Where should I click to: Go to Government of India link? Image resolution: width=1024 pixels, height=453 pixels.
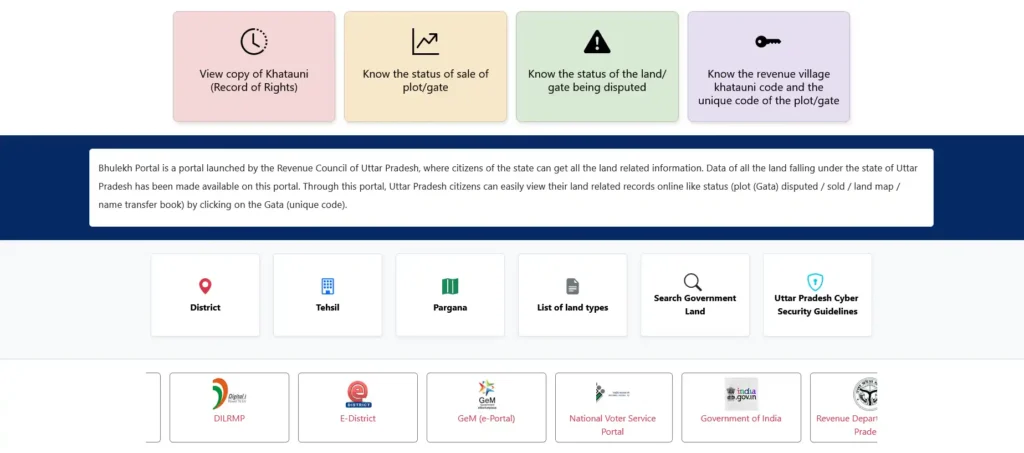pos(741,418)
